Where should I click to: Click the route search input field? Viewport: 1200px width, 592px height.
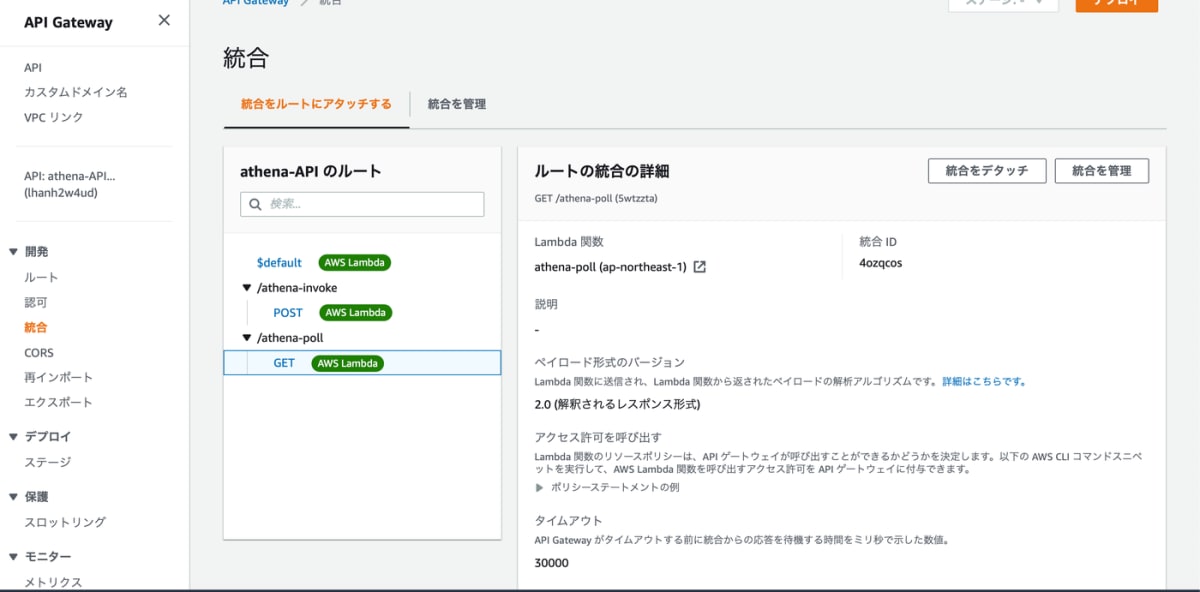pyautogui.click(x=362, y=204)
